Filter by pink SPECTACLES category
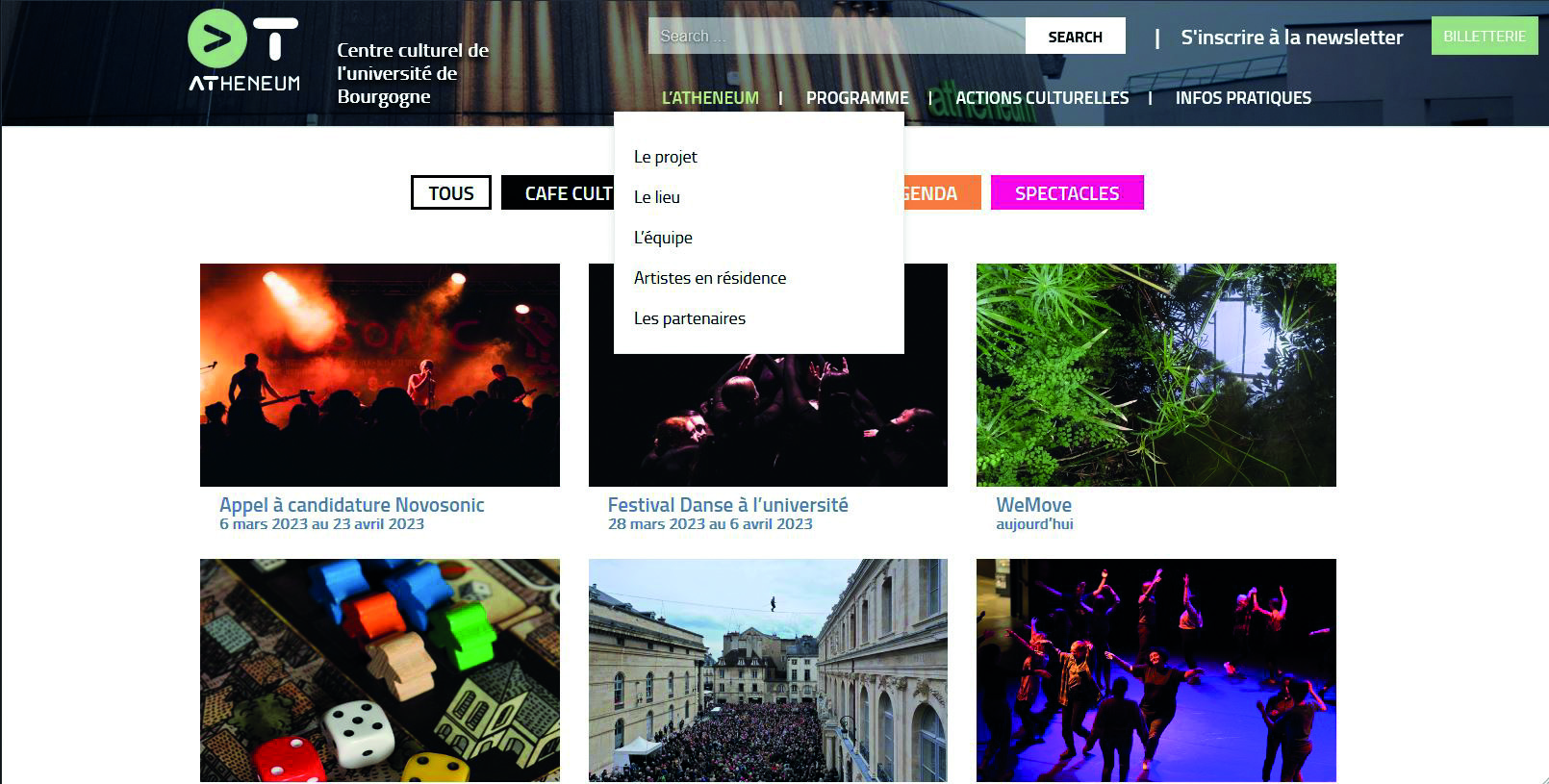Viewport: 1549px width, 784px height. pyautogui.click(x=1066, y=193)
